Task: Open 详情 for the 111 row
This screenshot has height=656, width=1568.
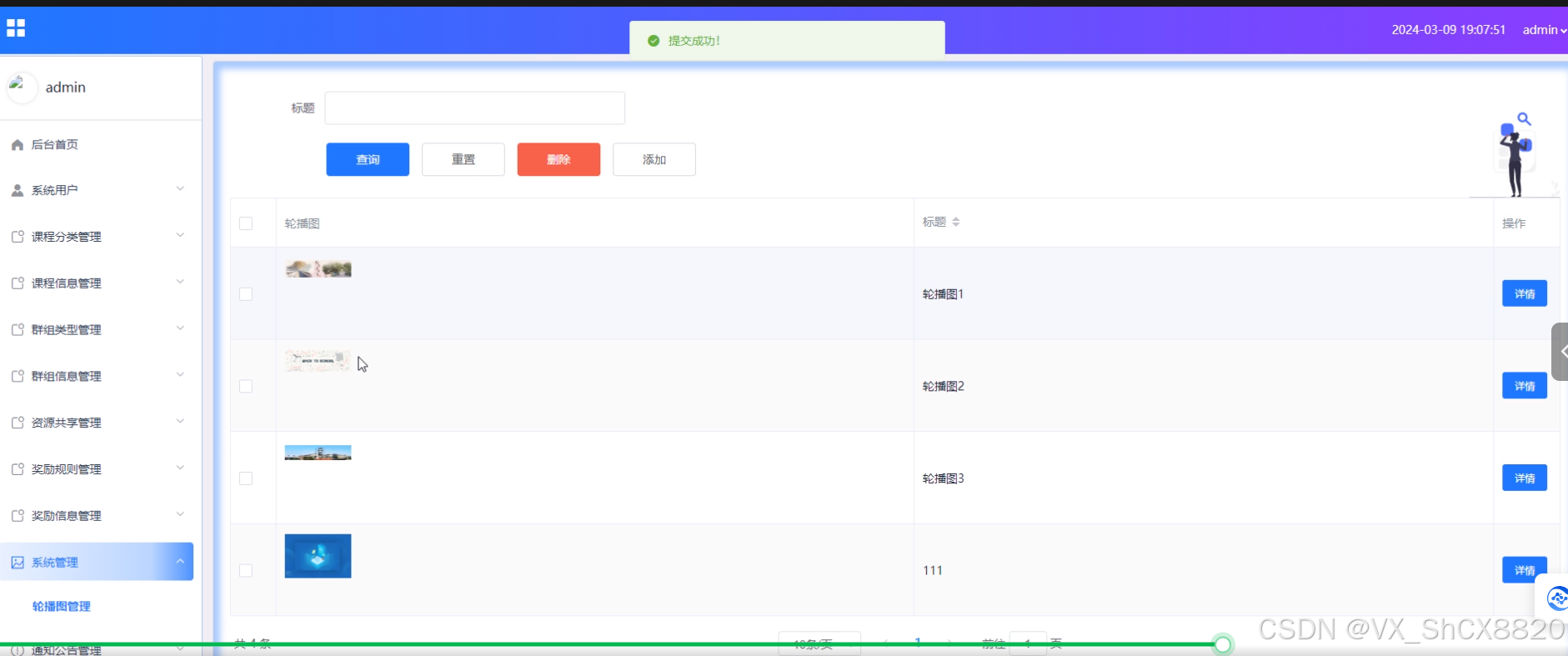Action: pos(1525,570)
